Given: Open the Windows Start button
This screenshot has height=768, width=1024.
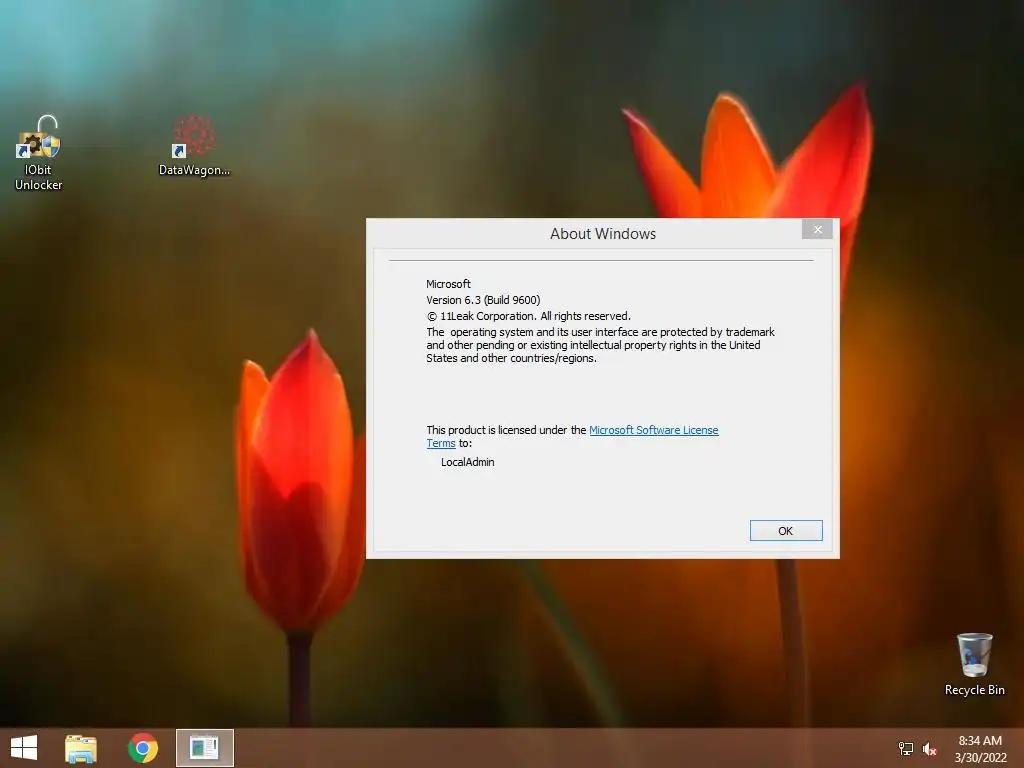Looking at the screenshot, I should [x=24, y=748].
